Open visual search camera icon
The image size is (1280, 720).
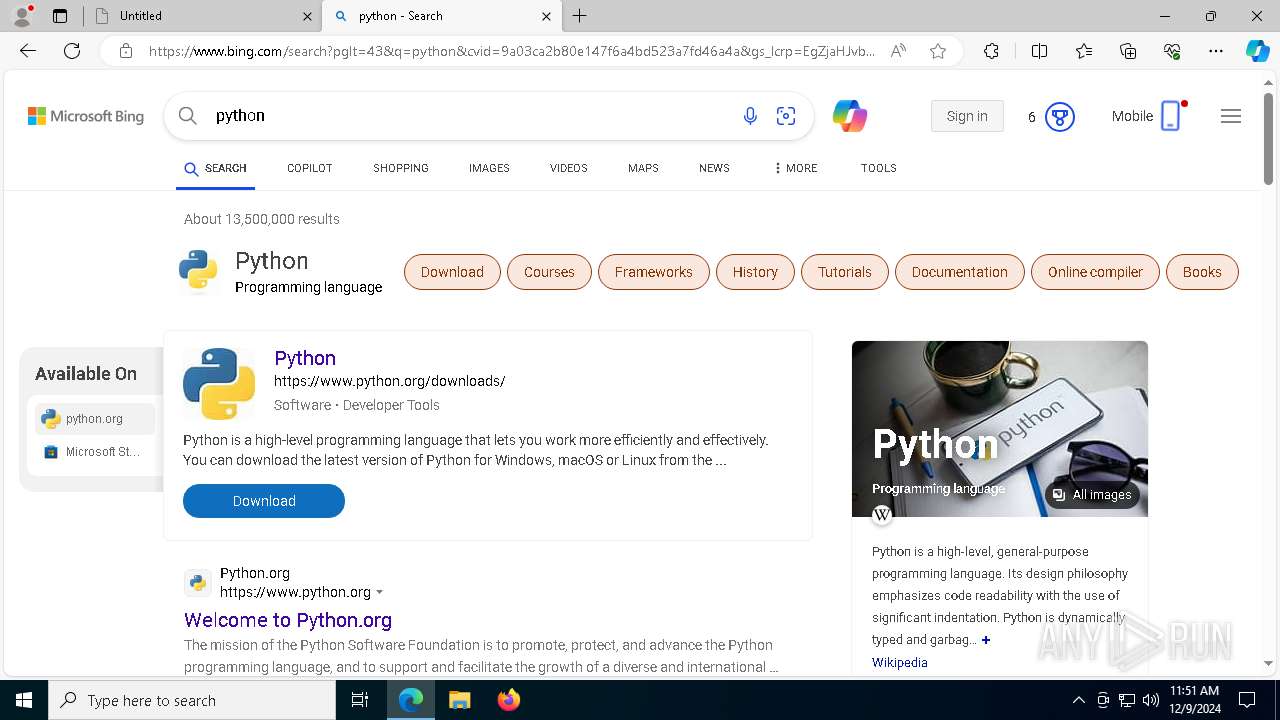(x=786, y=116)
